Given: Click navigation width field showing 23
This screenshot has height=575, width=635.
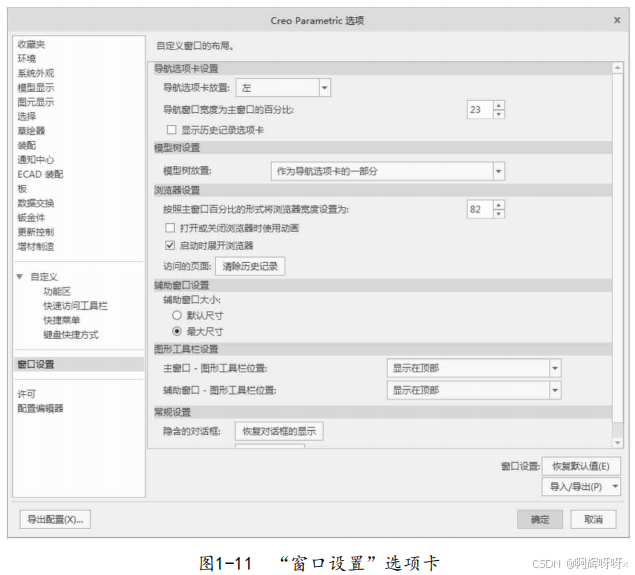Looking at the screenshot, I should (480, 110).
